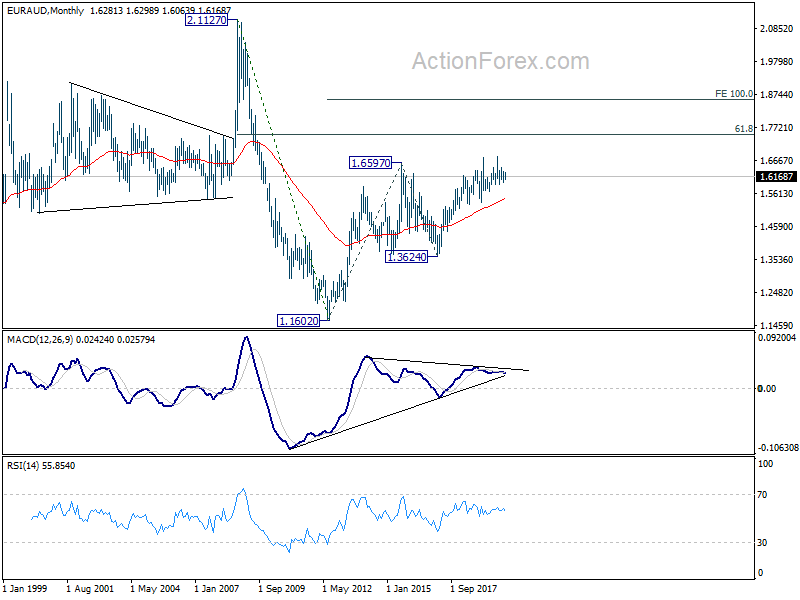The height and width of the screenshot is (600, 800).
Task: Click the ActionForex.com watermark
Action: pos(501,61)
